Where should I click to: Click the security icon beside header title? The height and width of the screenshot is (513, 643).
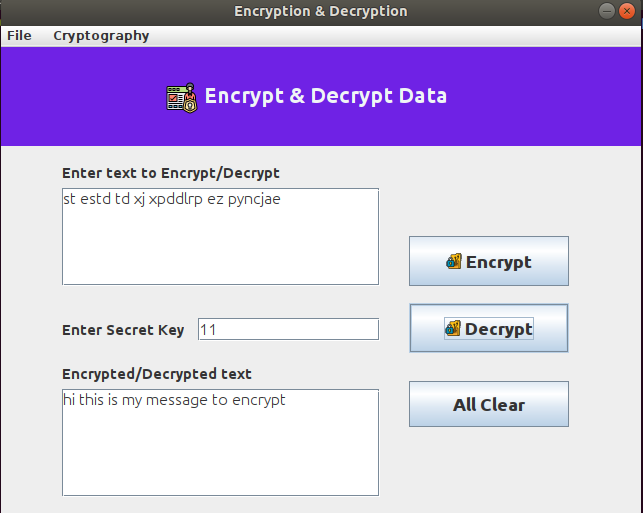coord(182,98)
